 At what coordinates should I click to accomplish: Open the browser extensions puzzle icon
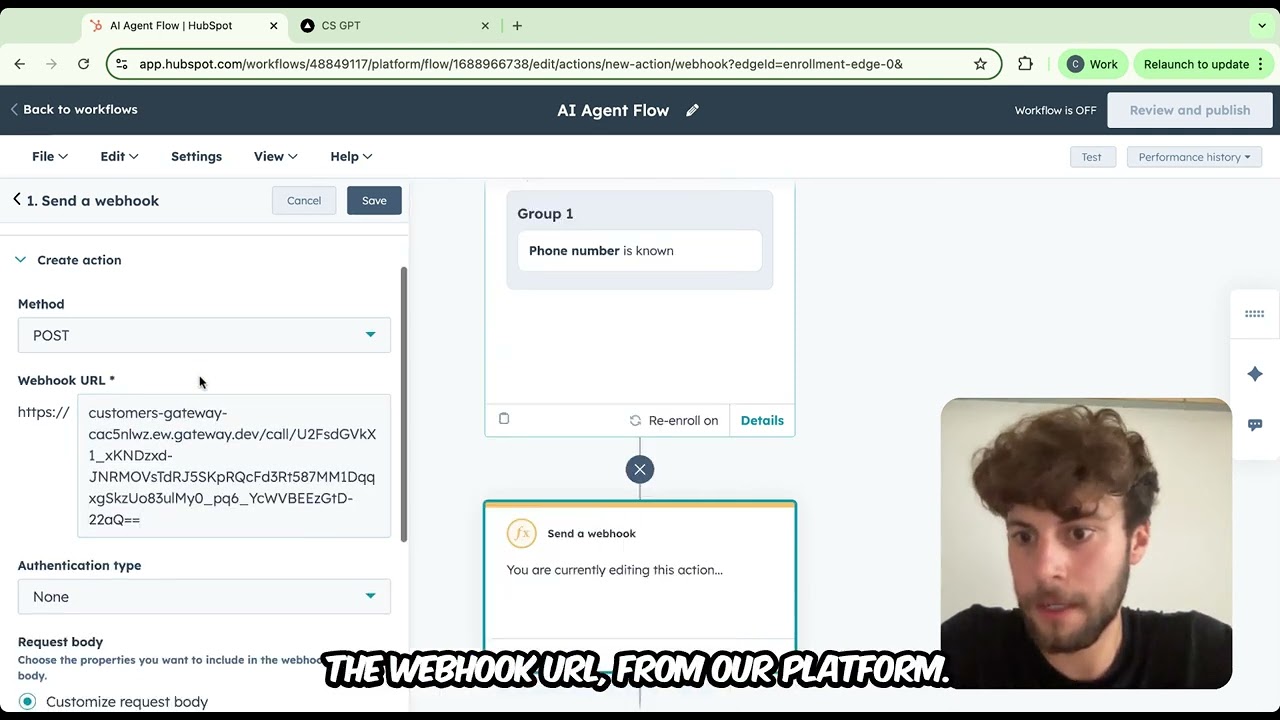coord(1025,64)
